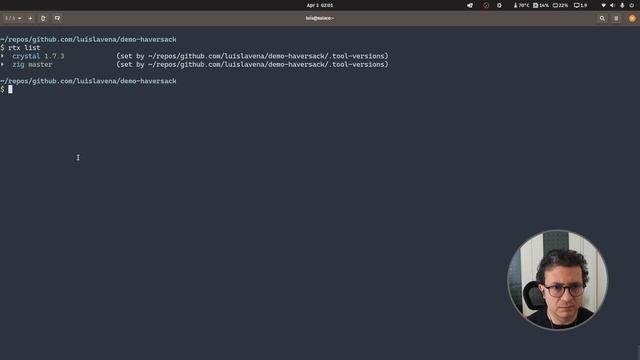
Task: Click the memory 22% indicator
Action: (x=560, y=5)
